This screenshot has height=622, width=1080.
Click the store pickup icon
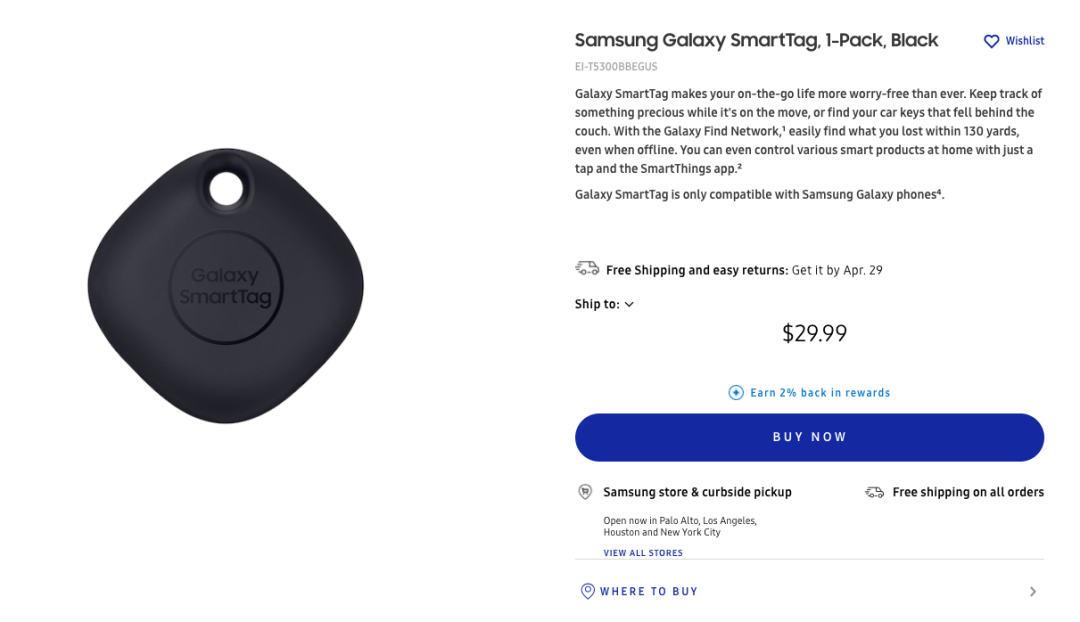click(x=585, y=492)
